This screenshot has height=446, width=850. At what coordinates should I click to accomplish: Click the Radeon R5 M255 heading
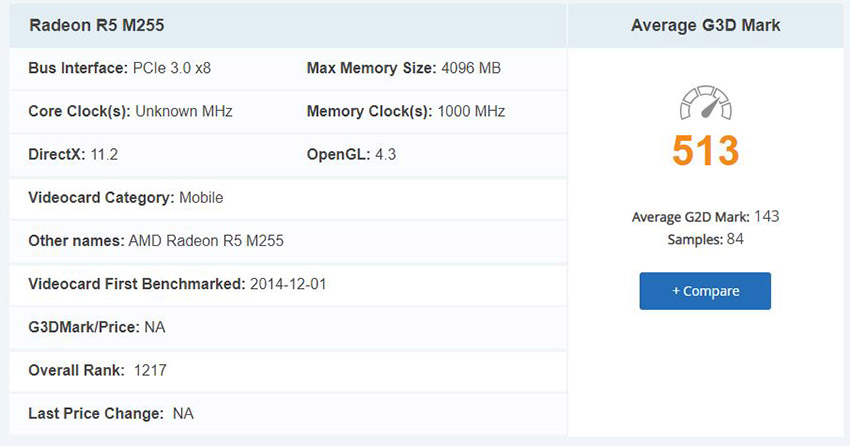coord(96,25)
